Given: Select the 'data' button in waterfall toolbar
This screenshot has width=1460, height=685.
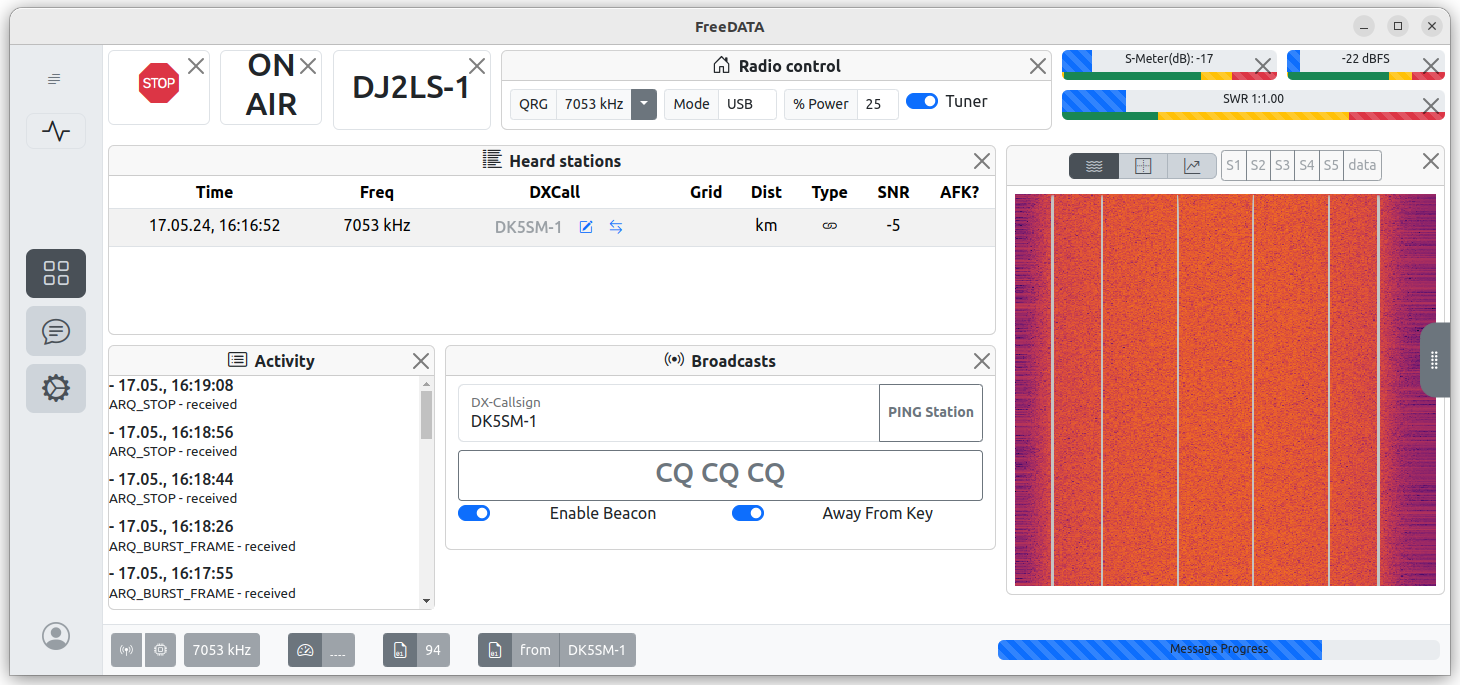Looking at the screenshot, I should click(x=1362, y=166).
